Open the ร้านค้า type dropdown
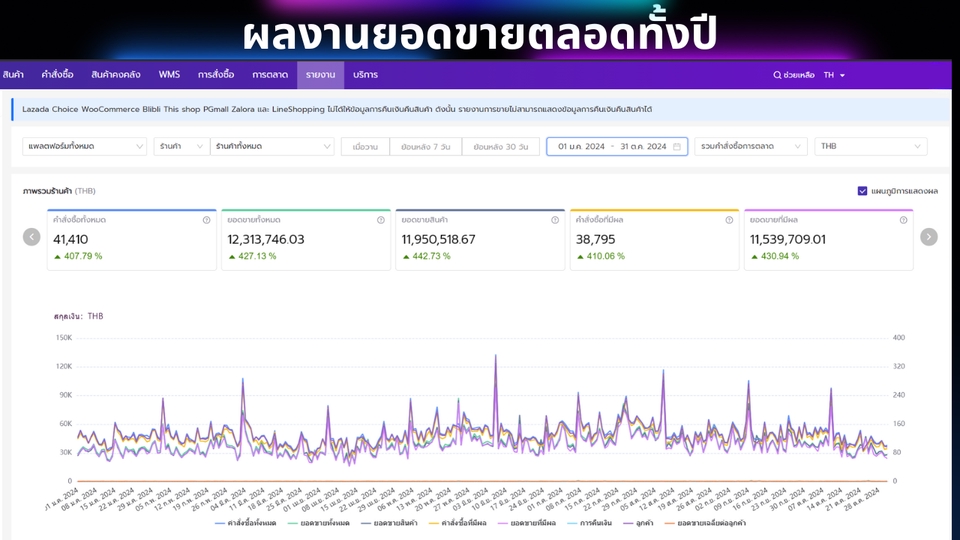This screenshot has height=540, width=960. coord(181,146)
